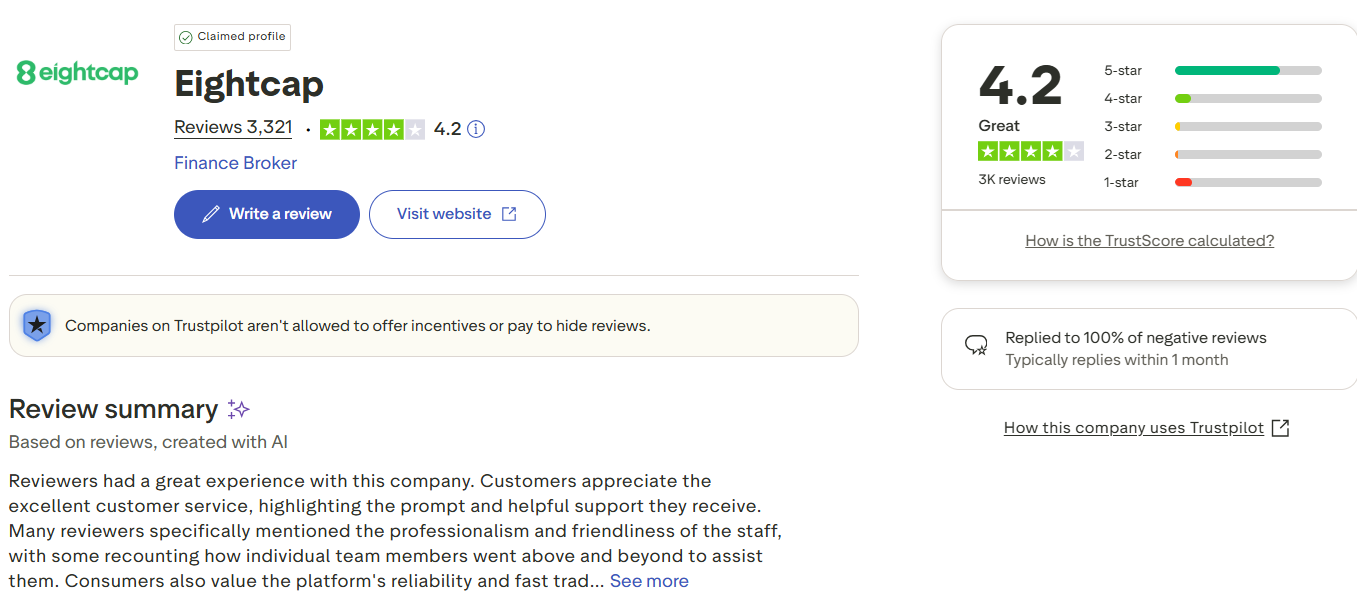Open the Finance Broker category link

tap(235, 163)
